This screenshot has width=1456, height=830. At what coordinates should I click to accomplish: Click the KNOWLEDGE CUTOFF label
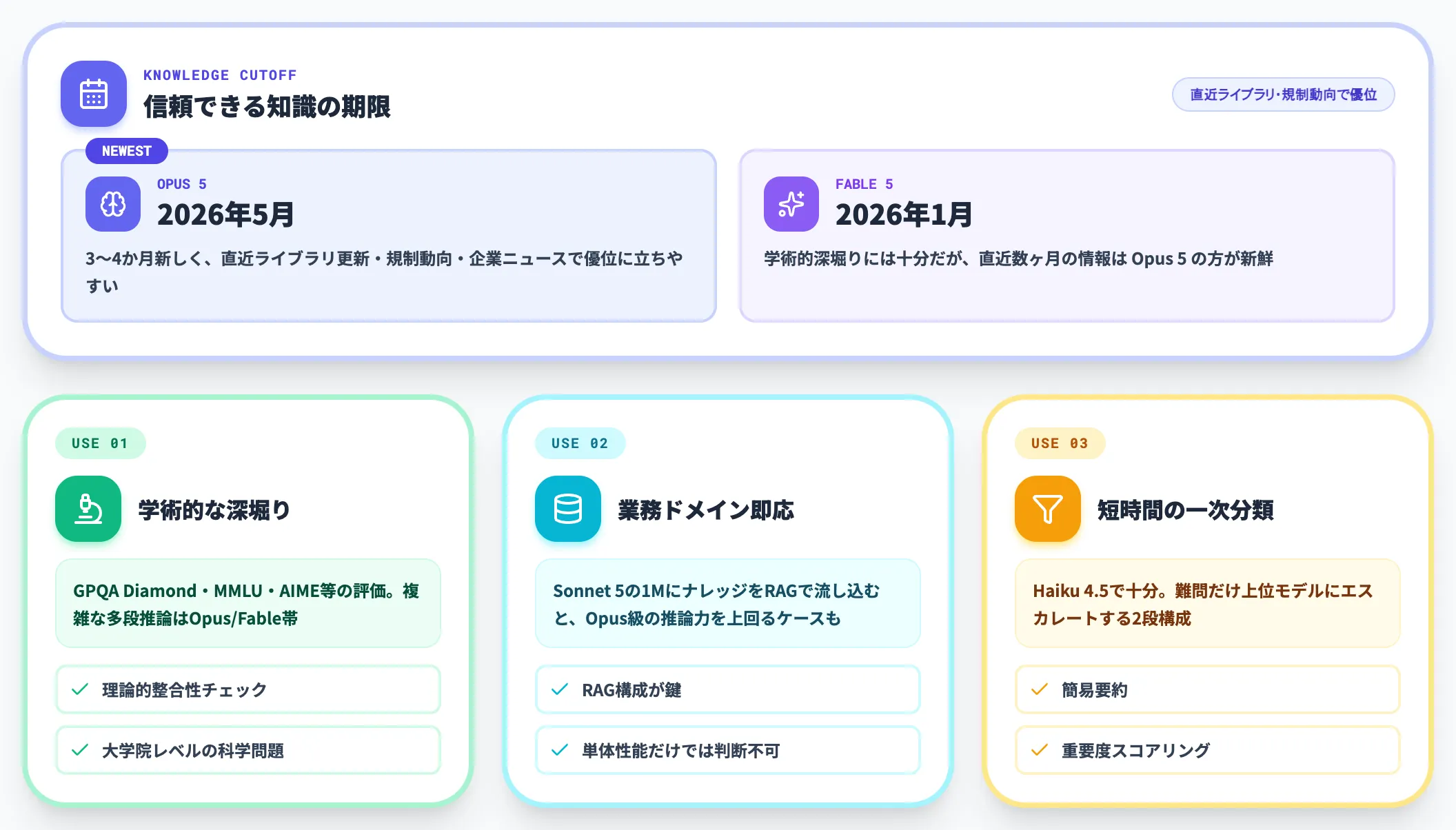[x=220, y=75]
